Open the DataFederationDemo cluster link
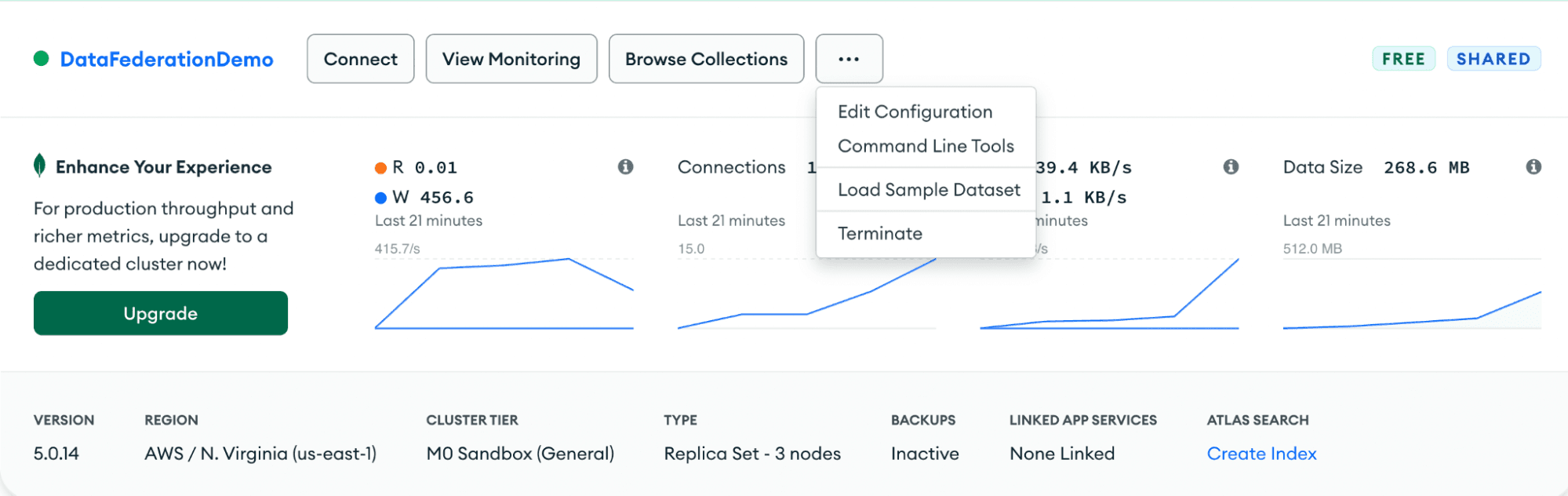This screenshot has height=496, width=1568. click(166, 59)
